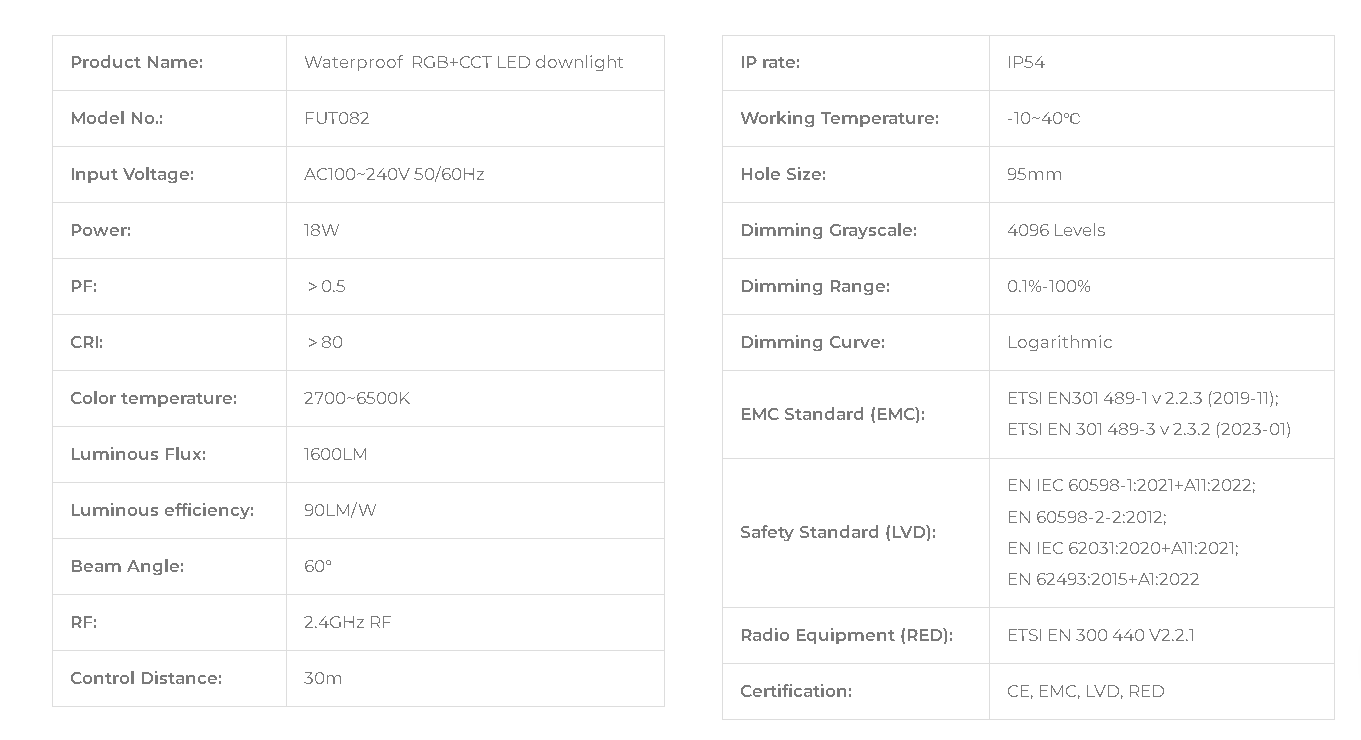Select the ETSI EN 301 489-3 standard line

1149,429
